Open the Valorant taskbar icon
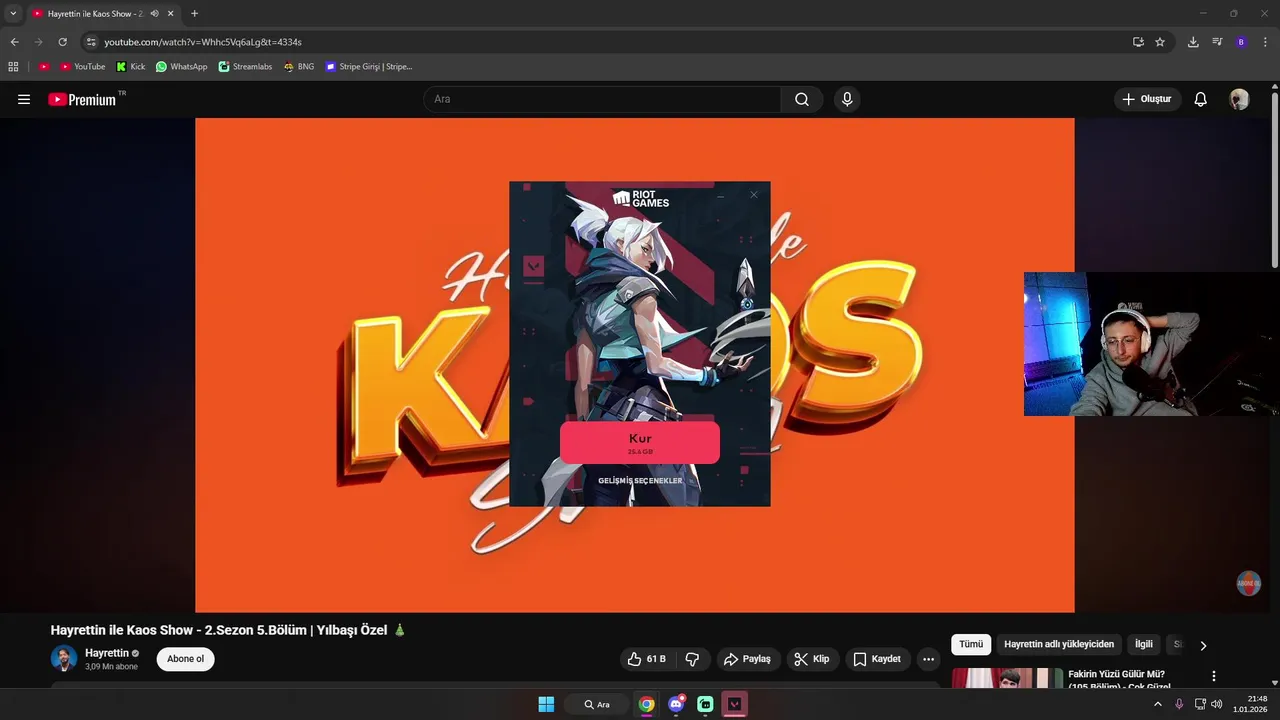Screen dimensions: 1280x720 pyautogui.click(x=735, y=704)
